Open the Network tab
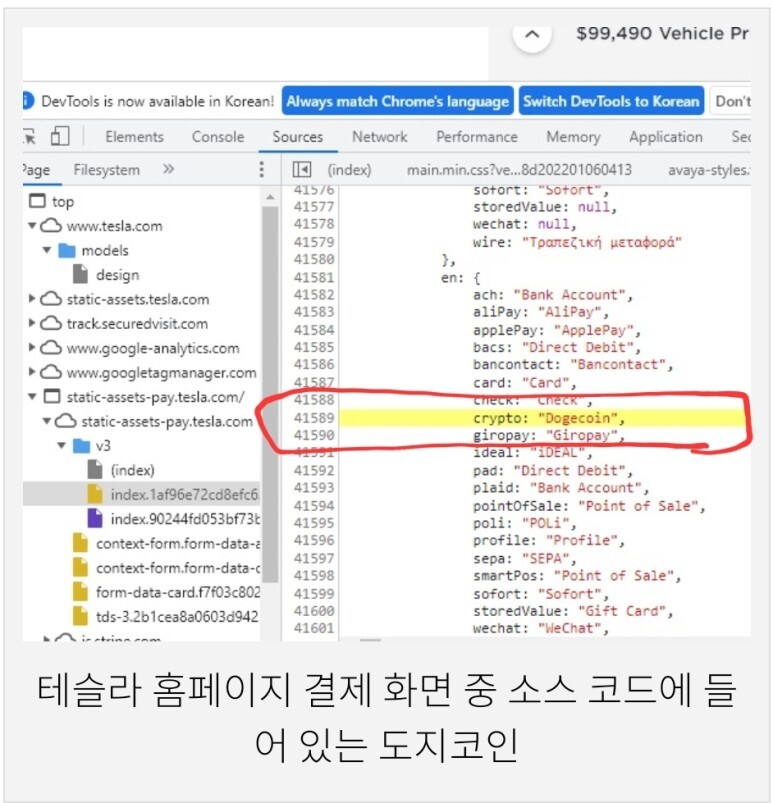 (x=380, y=137)
